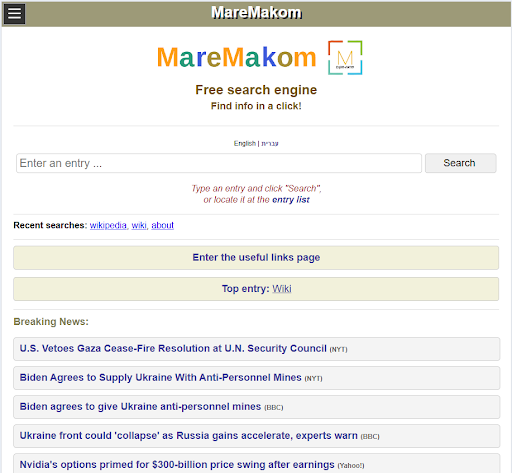Click the colorful MareMakom wordmark
Image resolution: width=512 pixels, height=473 pixels.
click(236, 57)
